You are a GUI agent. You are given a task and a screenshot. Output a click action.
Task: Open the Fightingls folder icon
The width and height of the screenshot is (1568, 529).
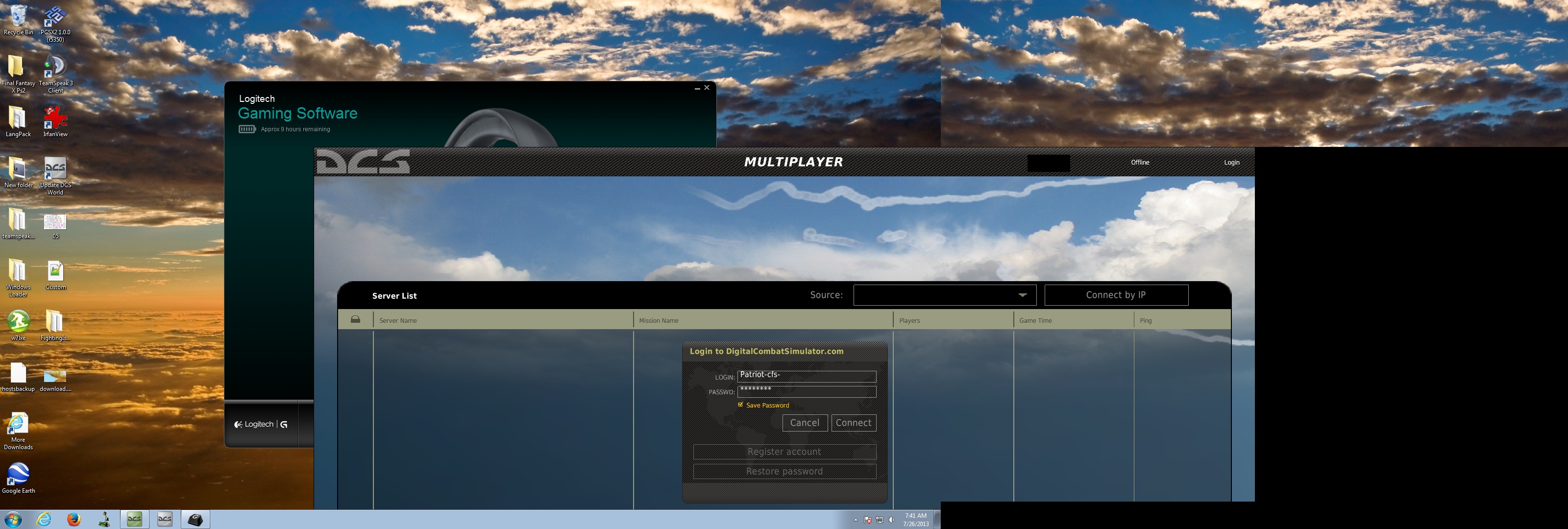(x=55, y=326)
